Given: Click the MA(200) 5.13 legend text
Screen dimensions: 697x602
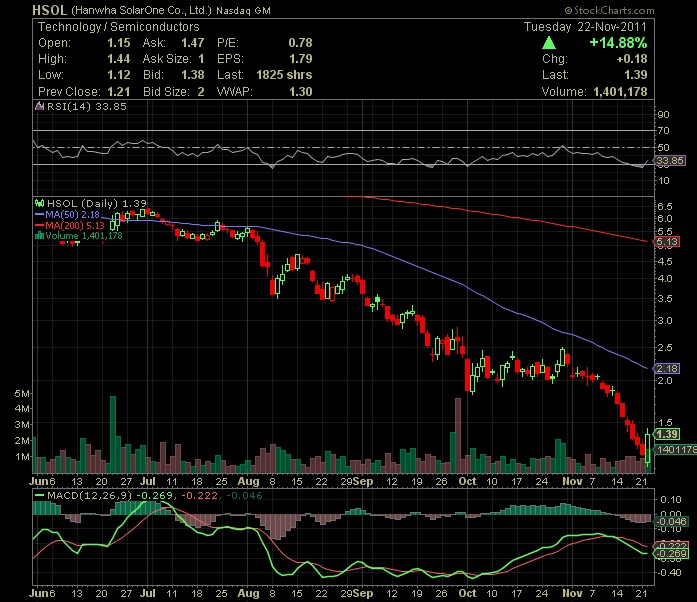Looking at the screenshot, I should pos(75,225).
